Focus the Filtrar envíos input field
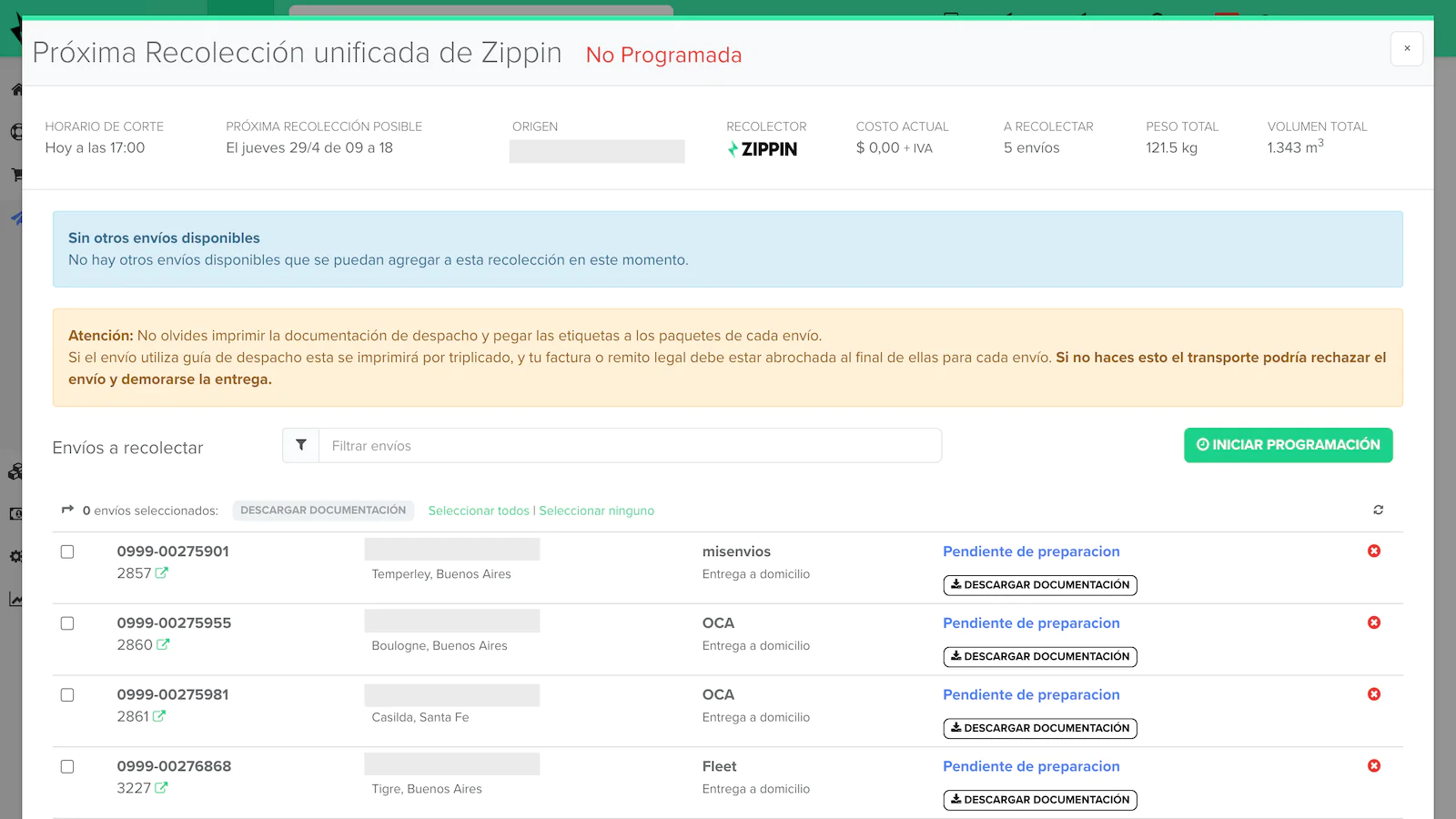 630,446
